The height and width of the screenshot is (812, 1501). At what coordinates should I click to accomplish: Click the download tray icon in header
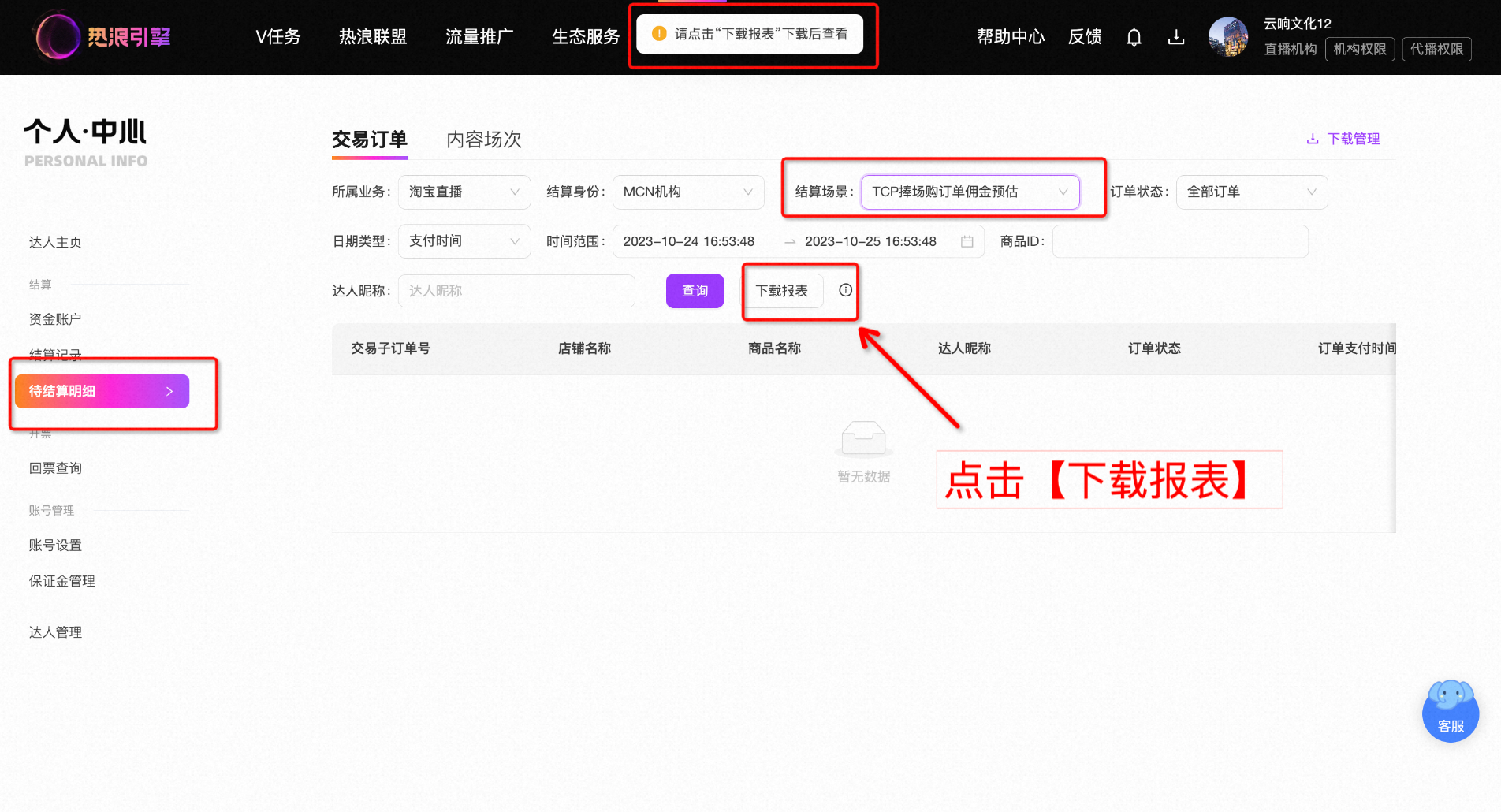point(1176,37)
